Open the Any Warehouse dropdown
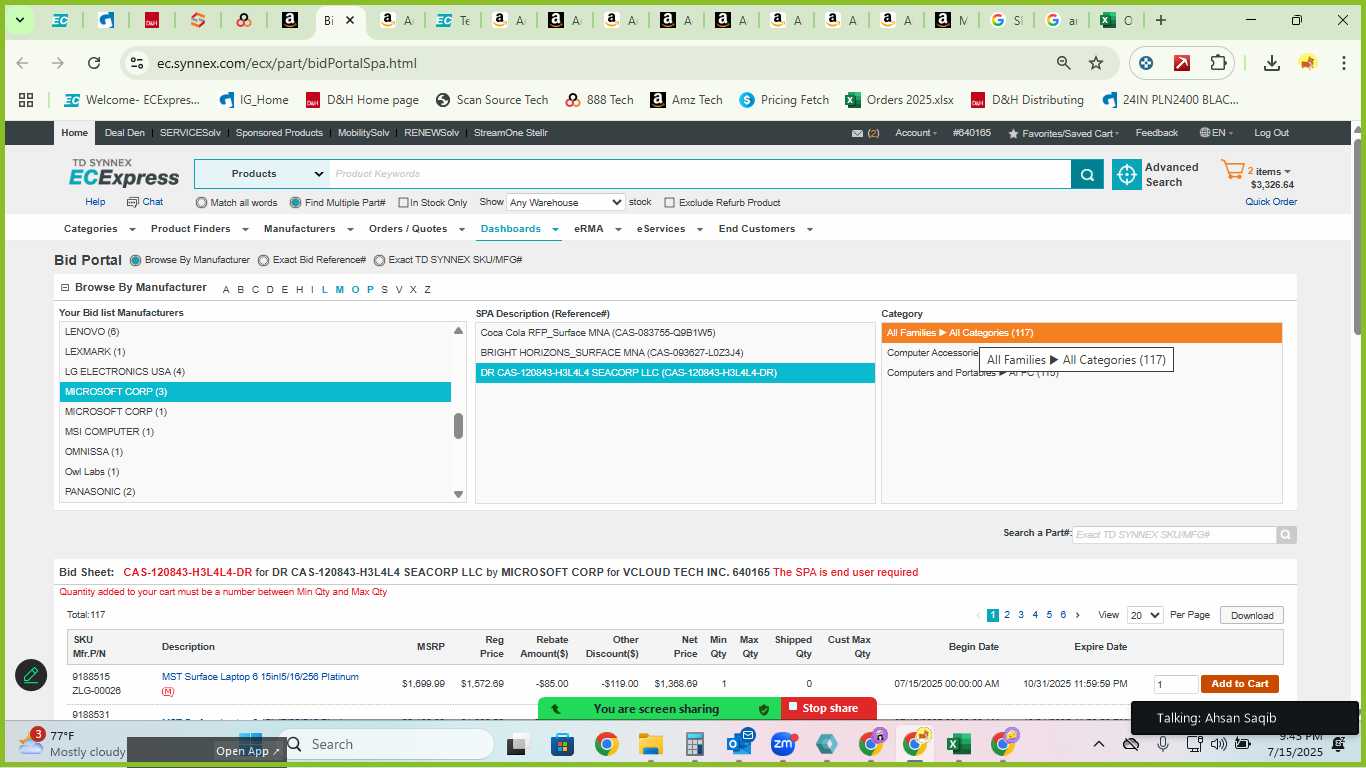 coord(566,202)
